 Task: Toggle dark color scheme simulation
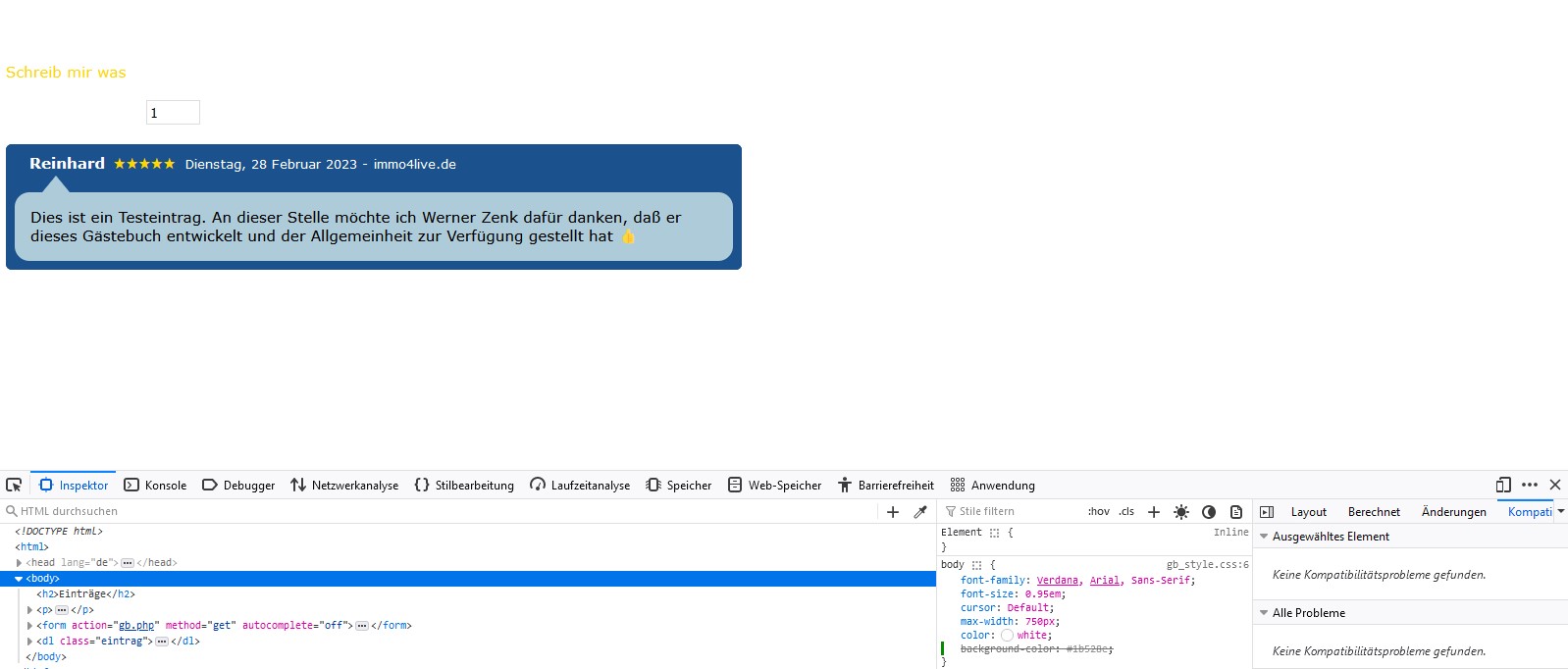[1209, 512]
